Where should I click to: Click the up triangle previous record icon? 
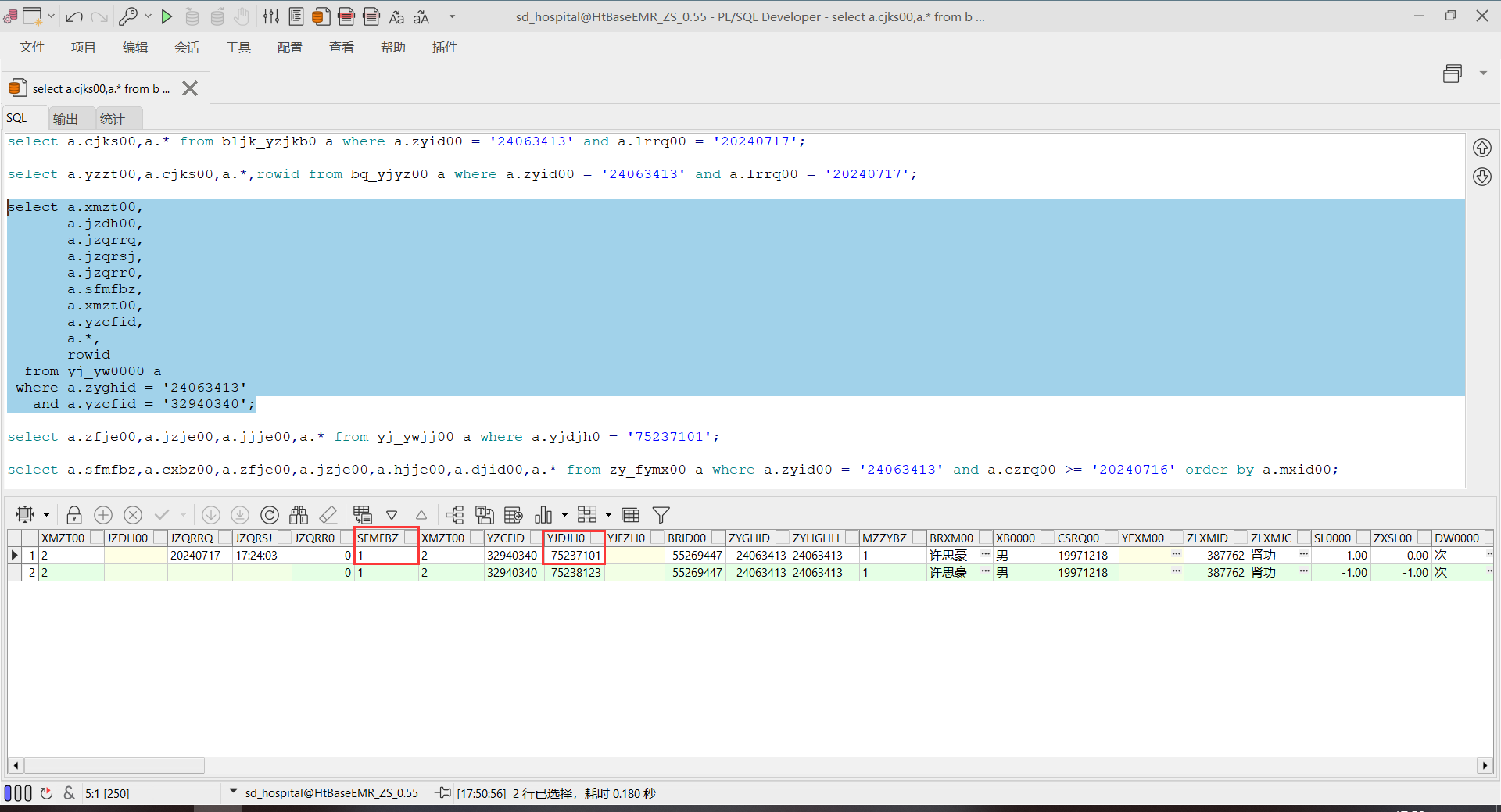421,515
